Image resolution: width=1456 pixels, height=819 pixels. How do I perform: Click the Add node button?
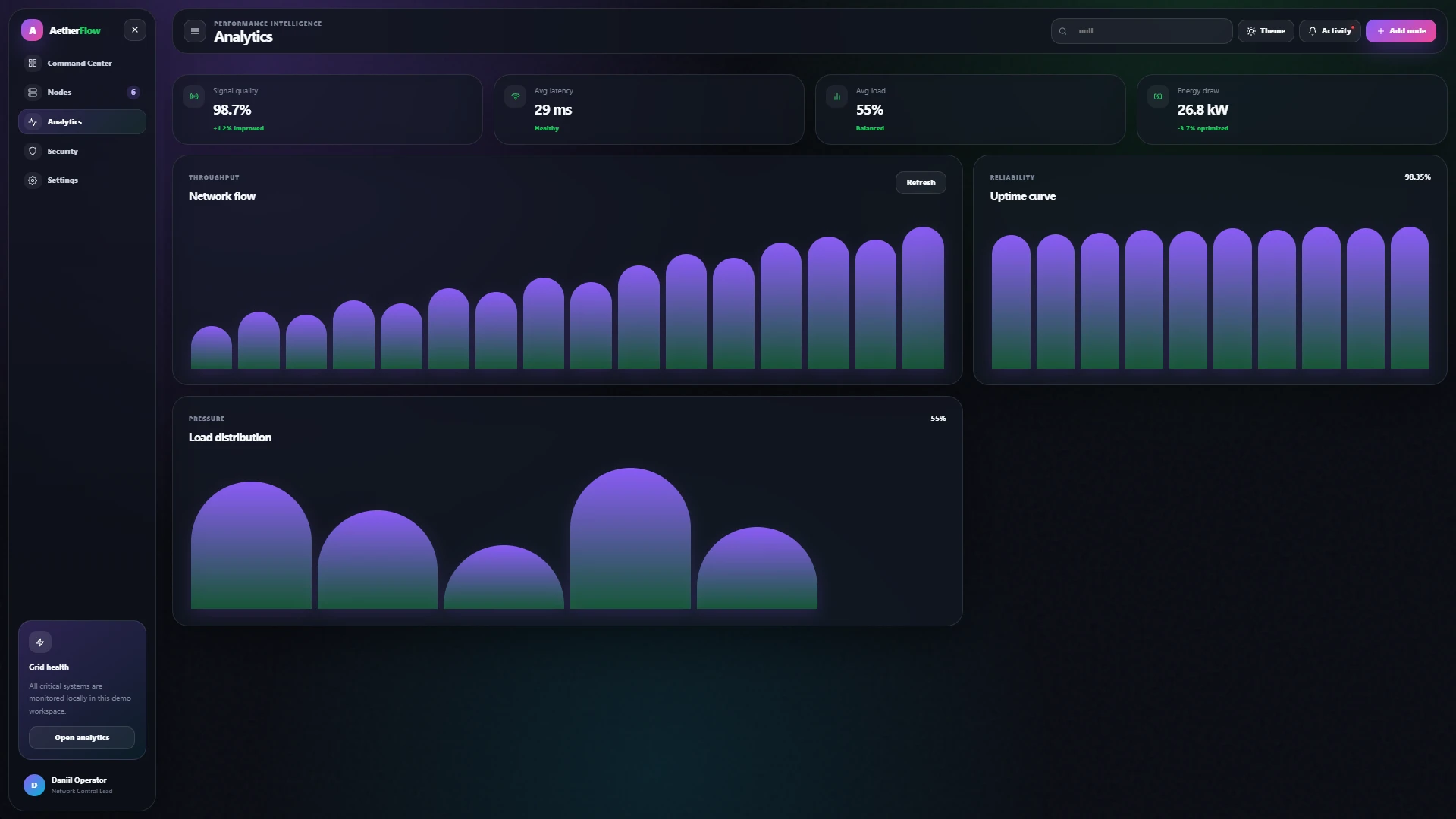(1401, 31)
